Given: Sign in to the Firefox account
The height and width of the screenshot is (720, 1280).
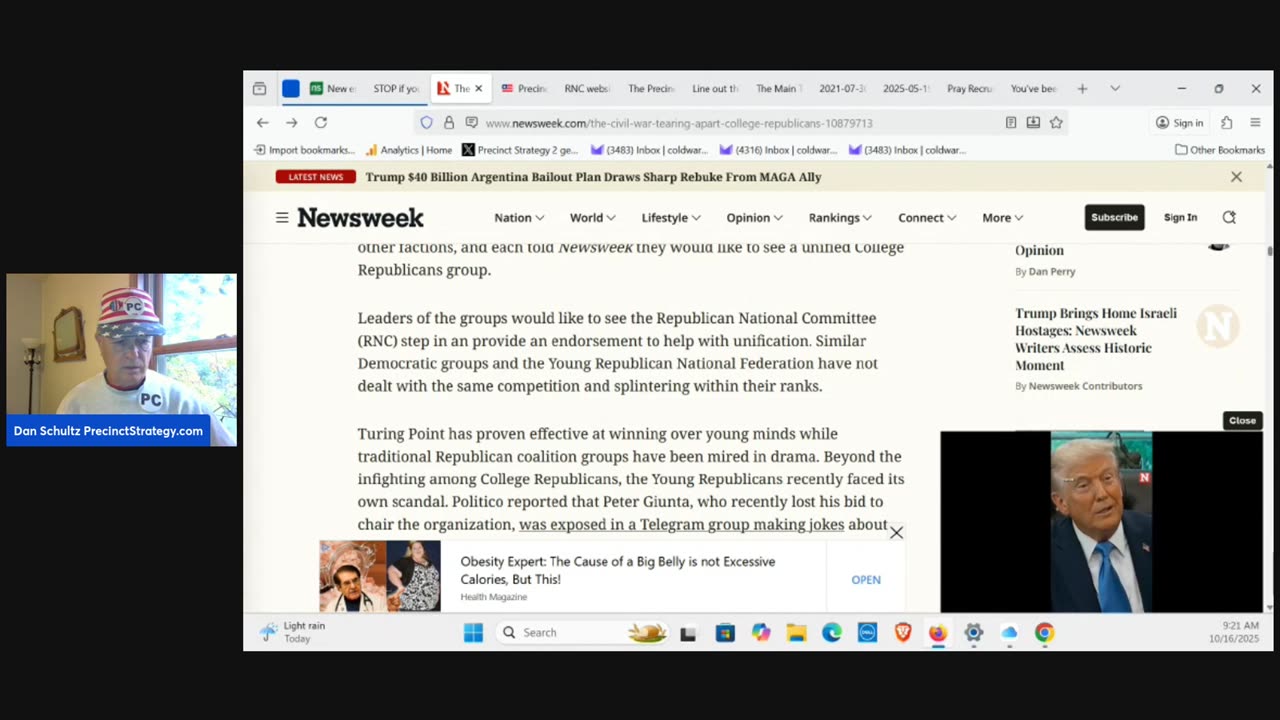Looking at the screenshot, I should (x=1179, y=123).
